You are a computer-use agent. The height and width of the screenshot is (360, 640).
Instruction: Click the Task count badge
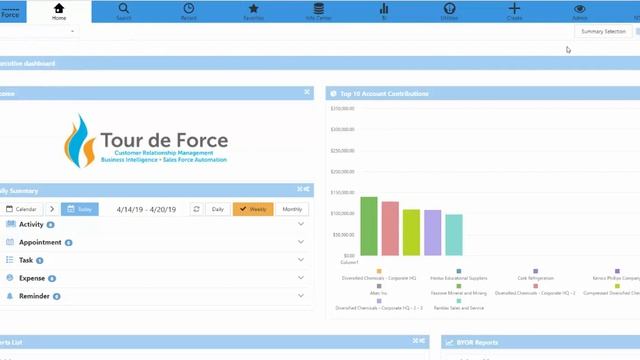click(40, 261)
